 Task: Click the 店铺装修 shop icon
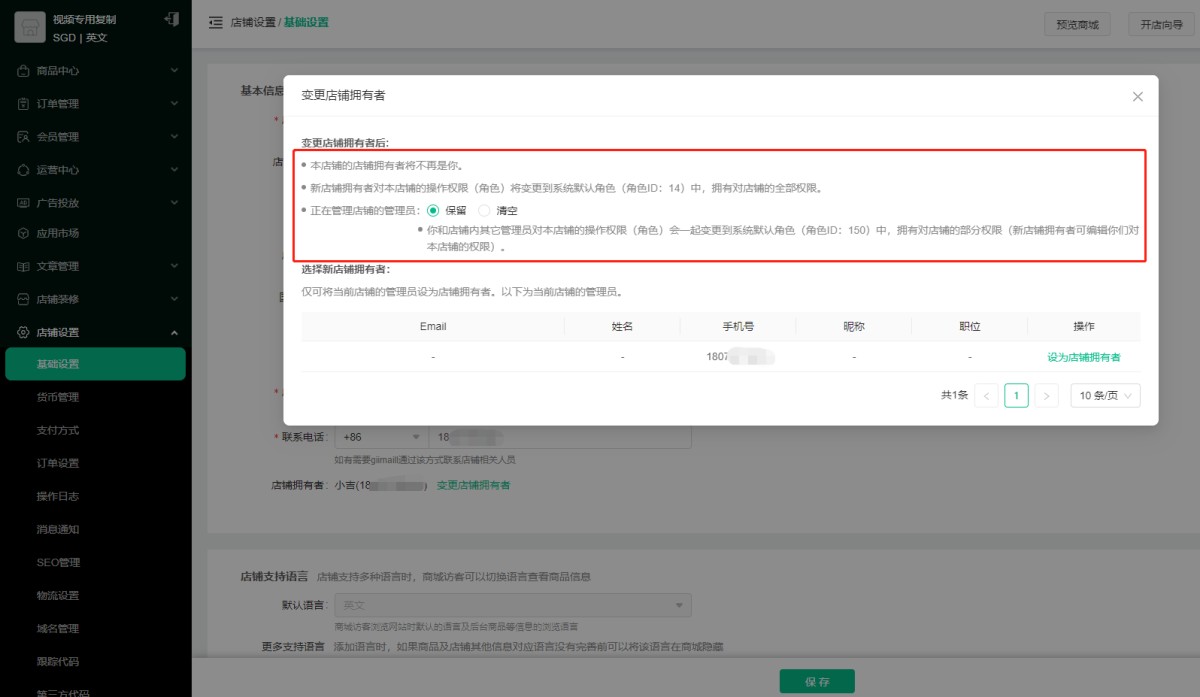coord(24,299)
